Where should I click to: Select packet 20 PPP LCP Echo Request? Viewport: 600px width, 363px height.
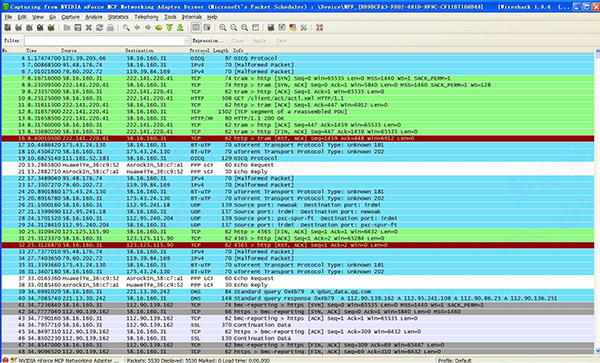click(x=298, y=165)
